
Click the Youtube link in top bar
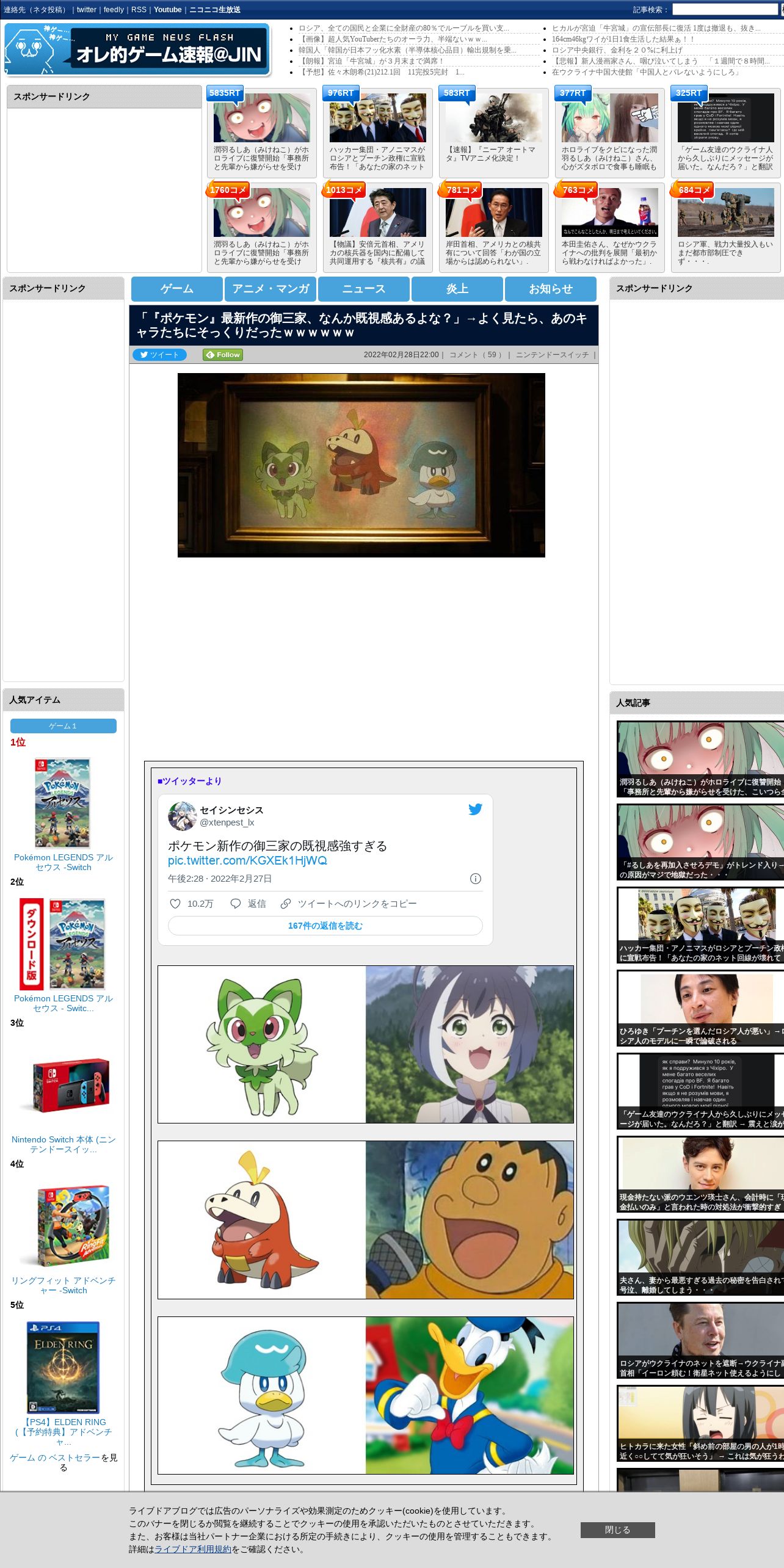pos(168,10)
